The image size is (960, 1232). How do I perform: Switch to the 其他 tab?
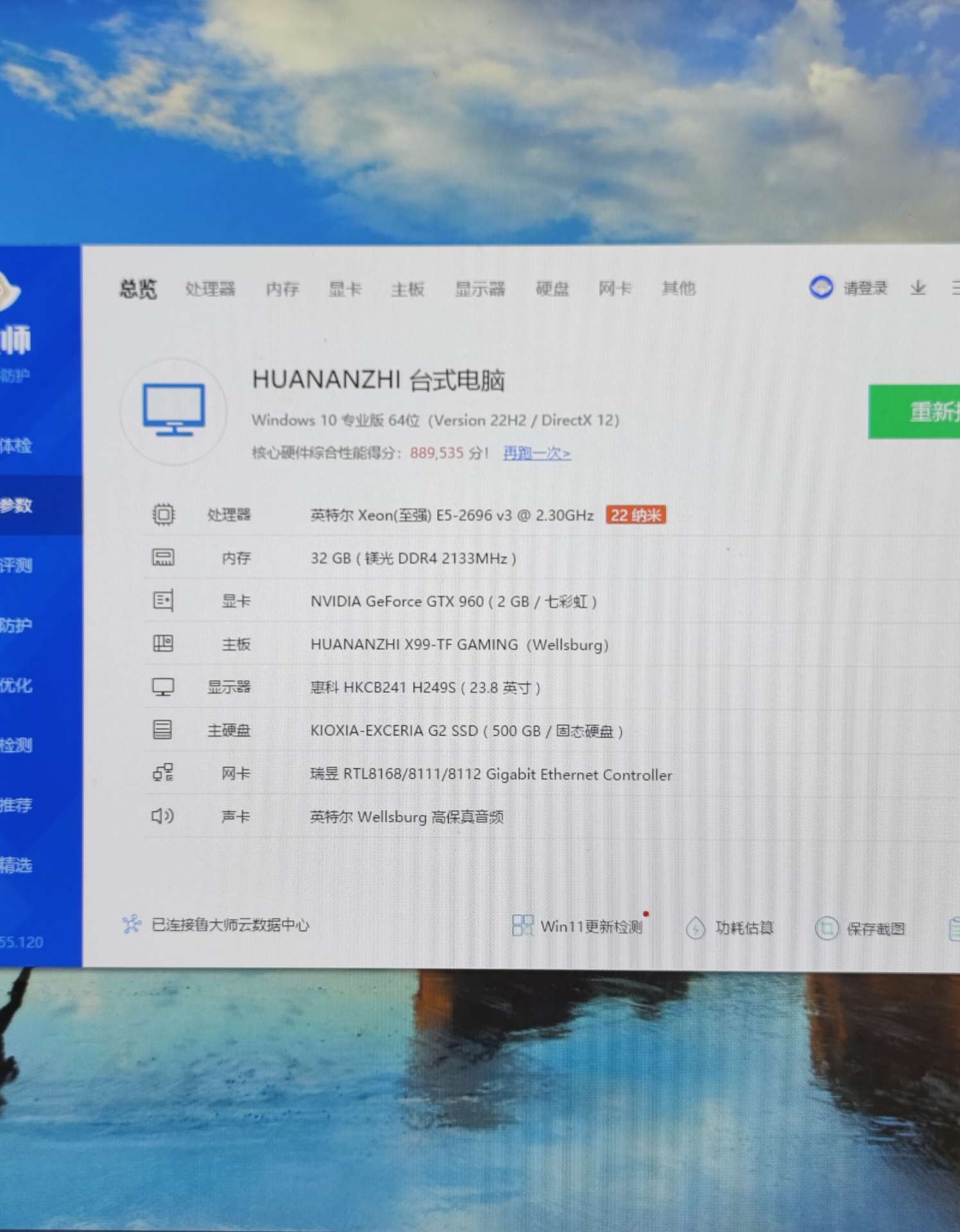click(x=678, y=289)
